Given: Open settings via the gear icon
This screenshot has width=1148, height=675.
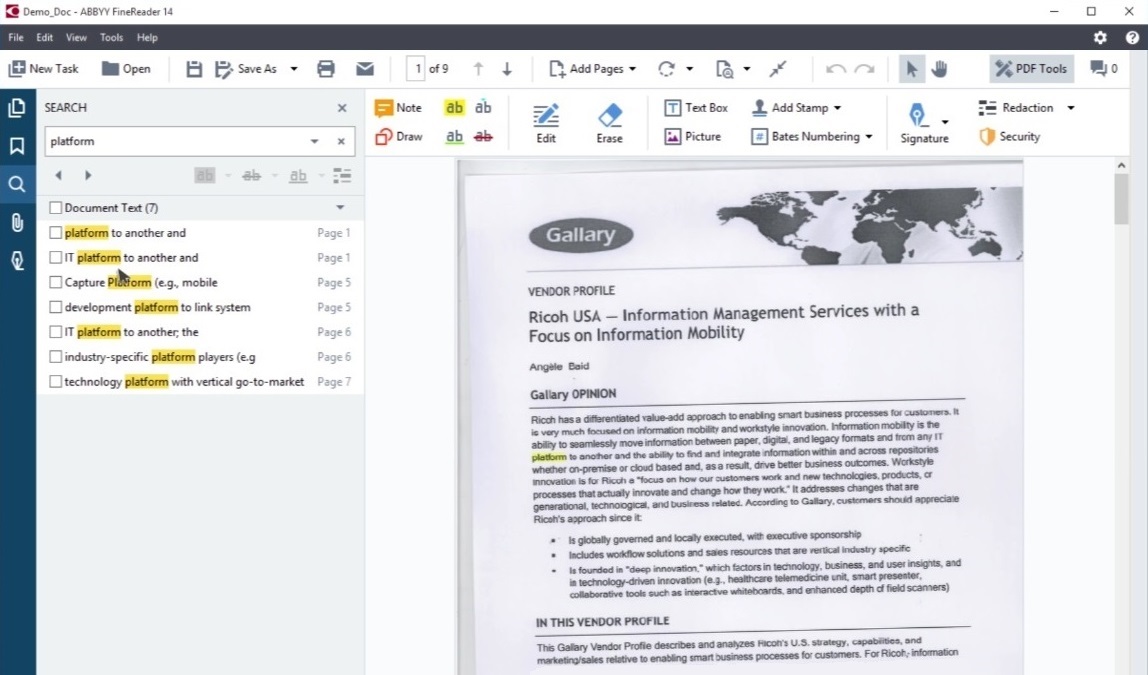Looking at the screenshot, I should (x=1100, y=37).
